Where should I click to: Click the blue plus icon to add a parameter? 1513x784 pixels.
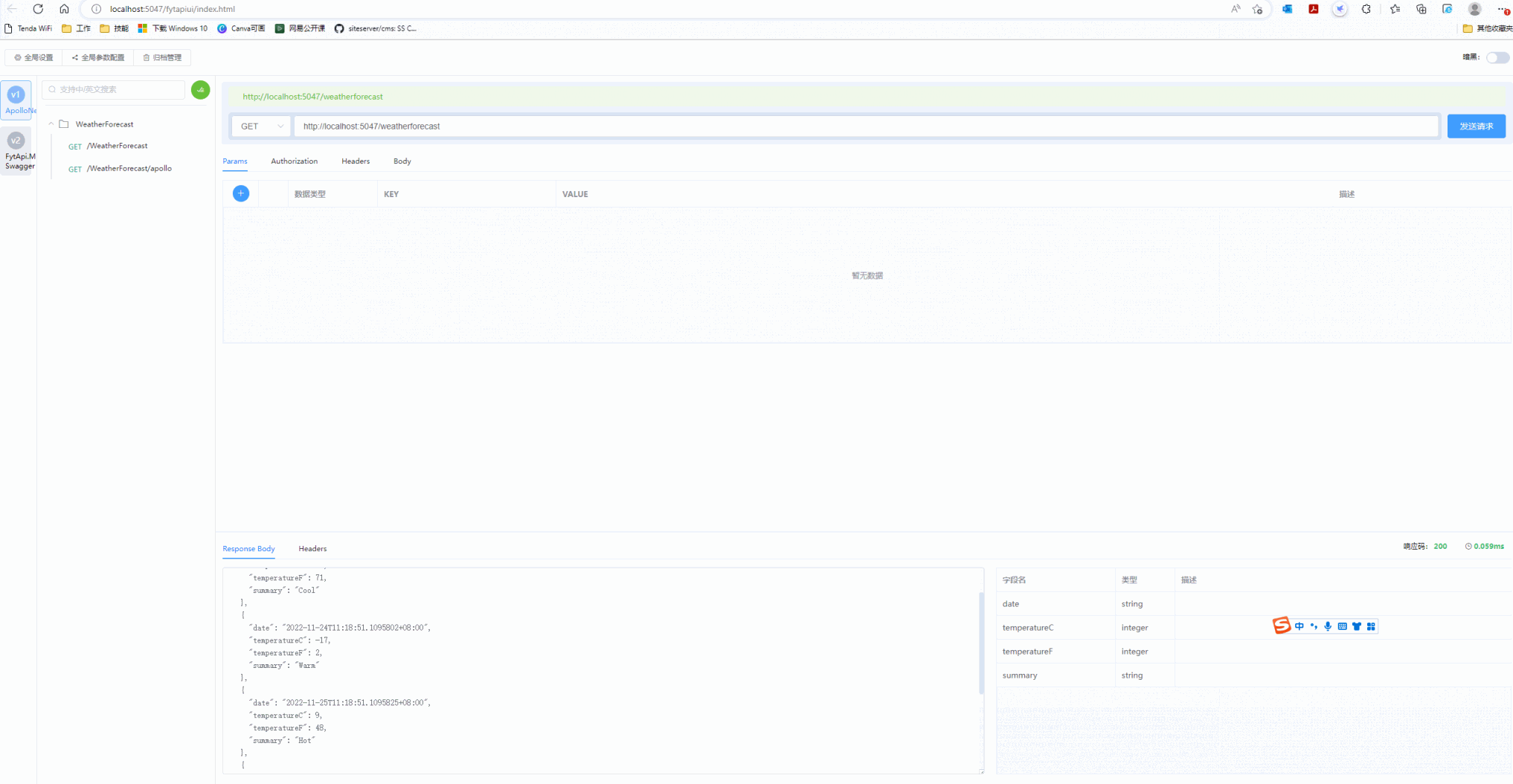pos(240,193)
